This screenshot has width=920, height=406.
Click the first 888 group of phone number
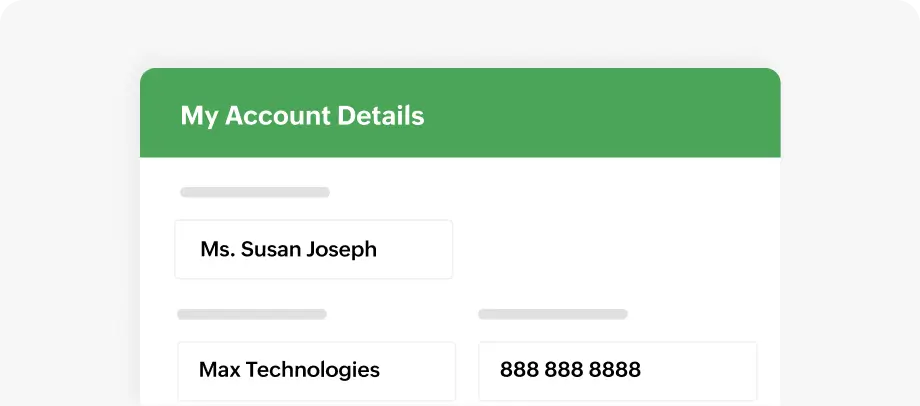[519, 370]
